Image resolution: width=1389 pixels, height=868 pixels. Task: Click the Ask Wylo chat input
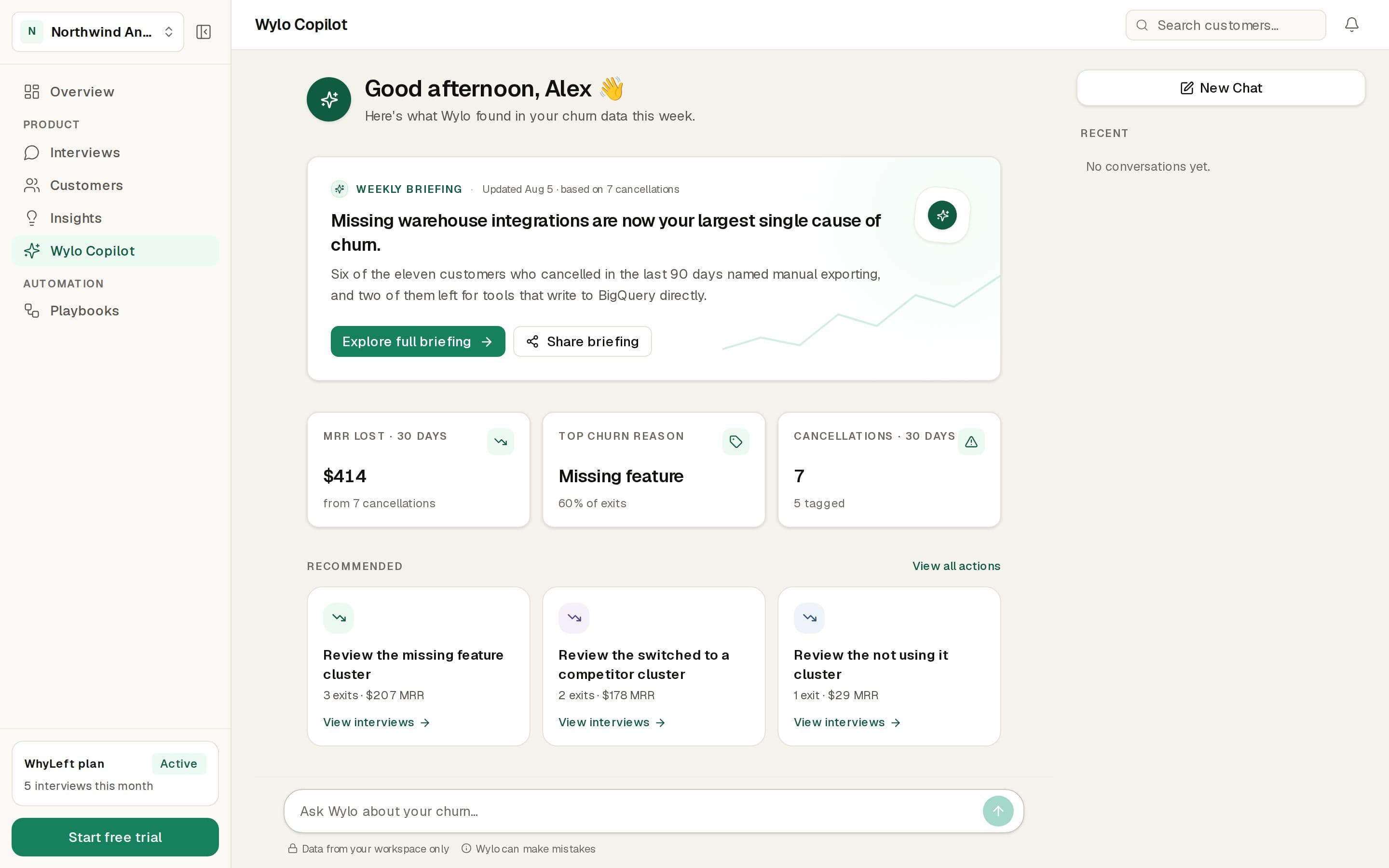pyautogui.click(x=637, y=811)
